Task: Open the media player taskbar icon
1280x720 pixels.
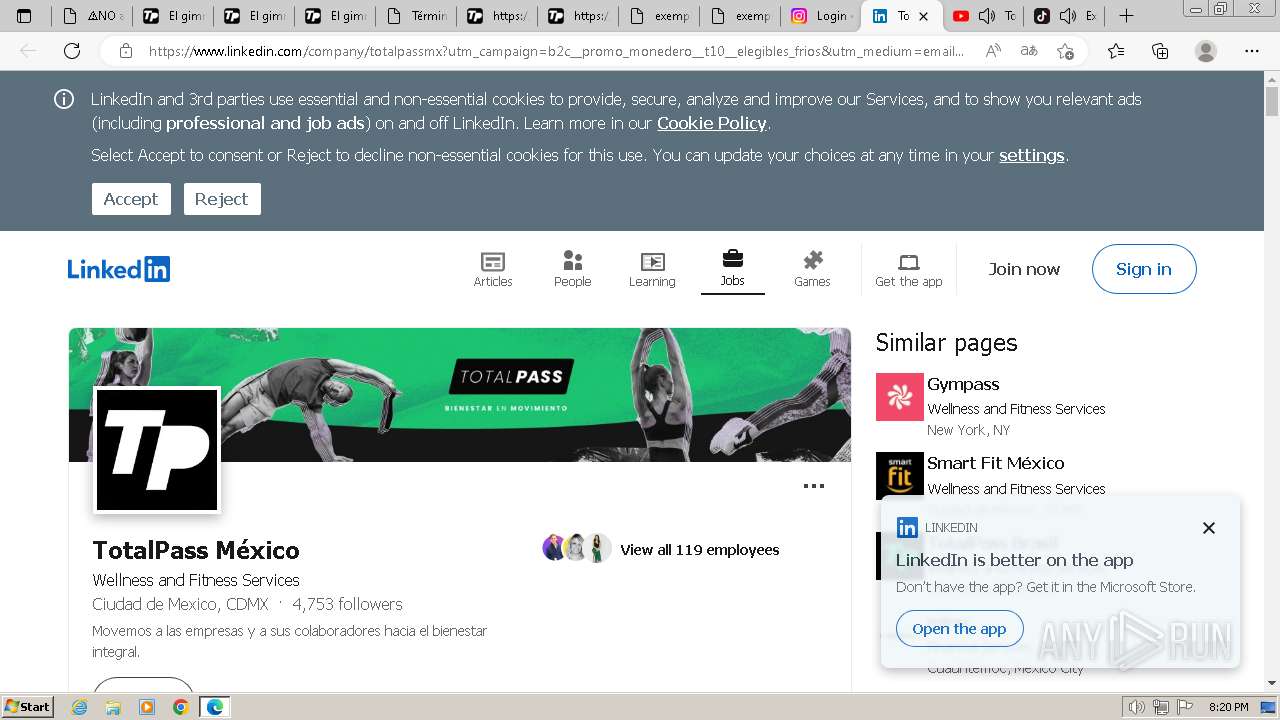Action: [x=147, y=707]
